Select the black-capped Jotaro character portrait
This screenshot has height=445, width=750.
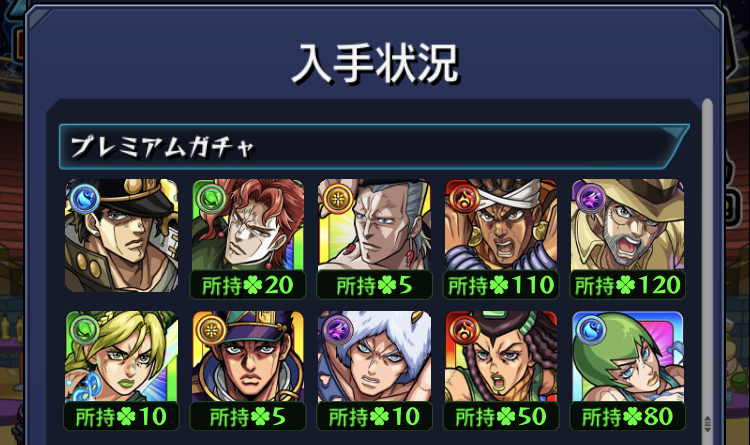(x=121, y=235)
